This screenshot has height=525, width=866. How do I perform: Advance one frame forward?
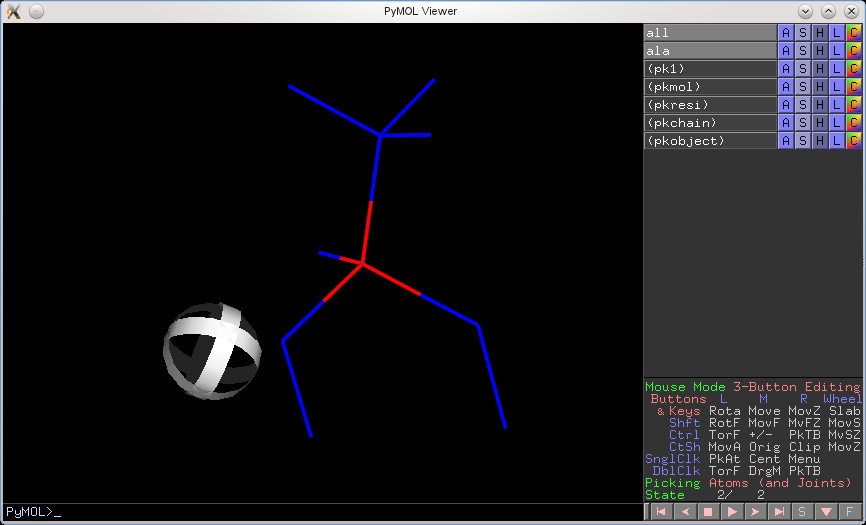(755, 512)
